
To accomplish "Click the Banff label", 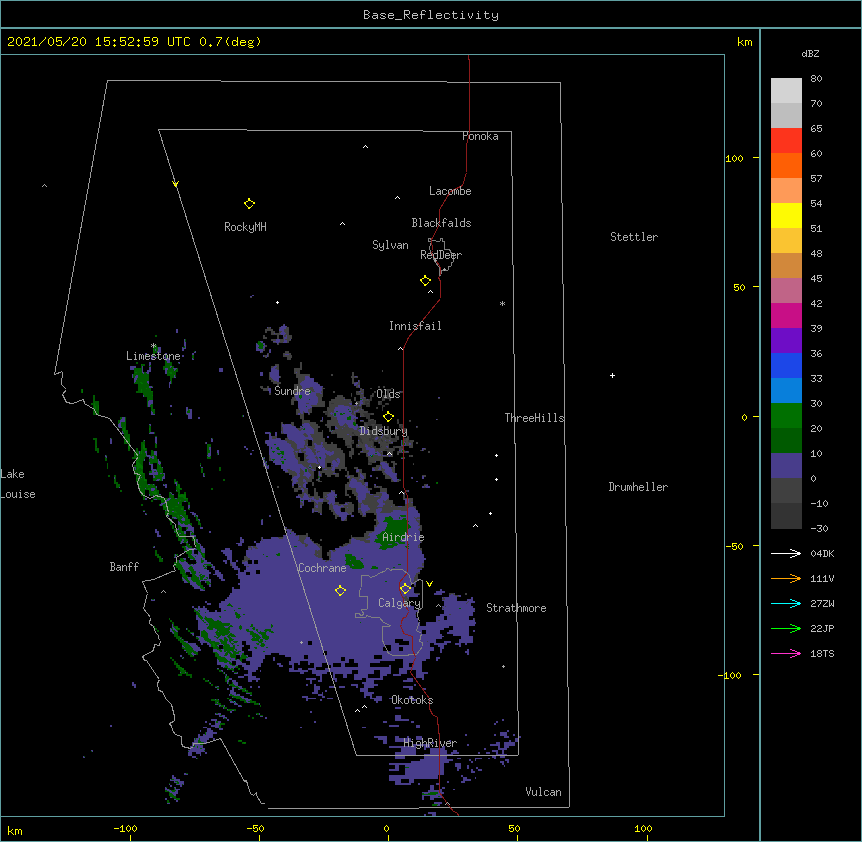I will pos(124,567).
